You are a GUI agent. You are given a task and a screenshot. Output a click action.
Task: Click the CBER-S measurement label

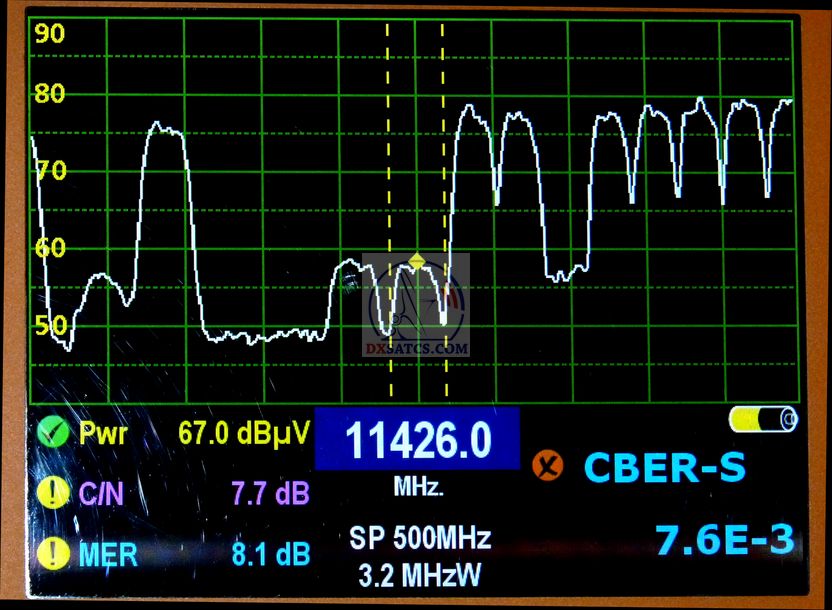[664, 467]
